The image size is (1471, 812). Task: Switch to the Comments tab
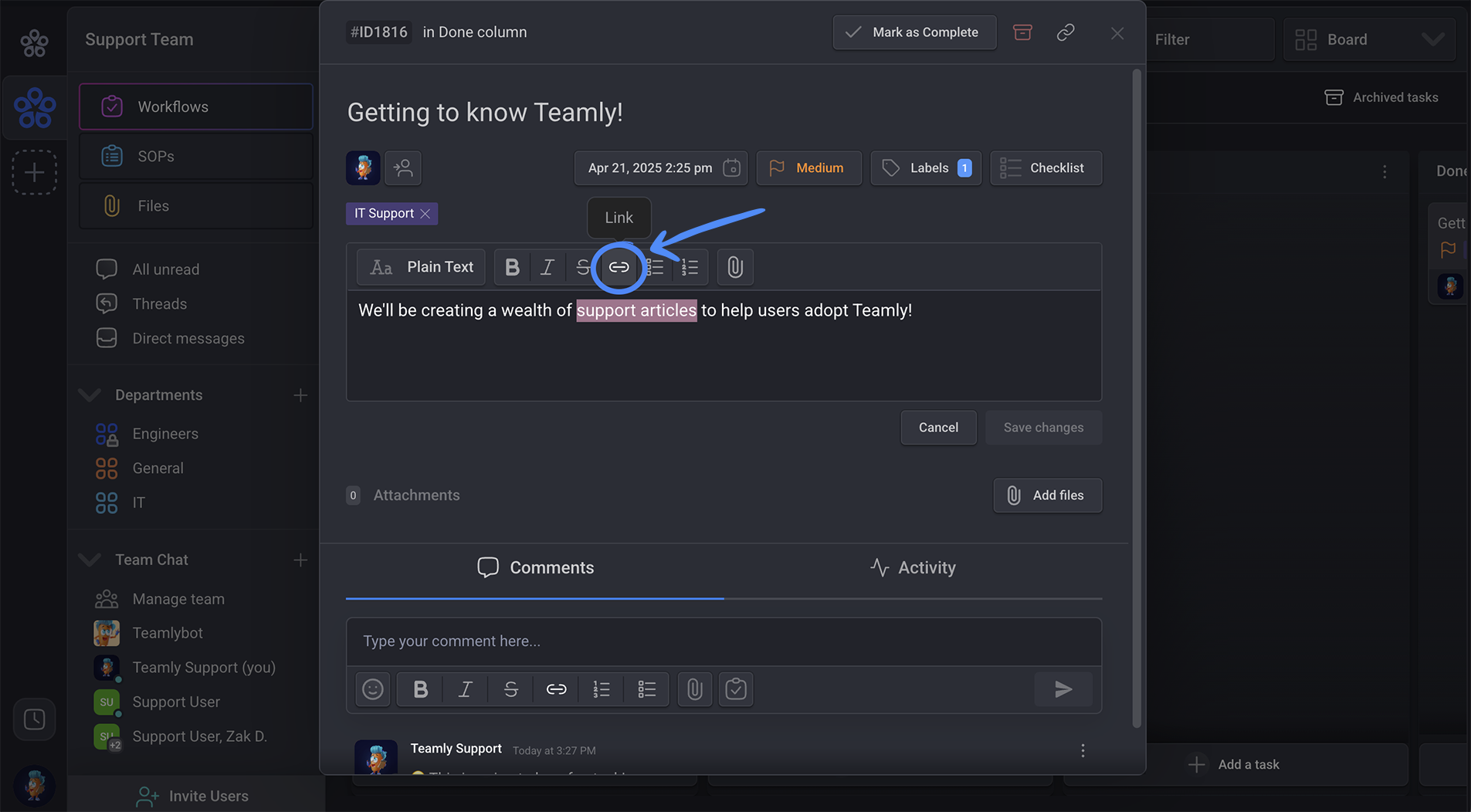pyautogui.click(x=535, y=568)
